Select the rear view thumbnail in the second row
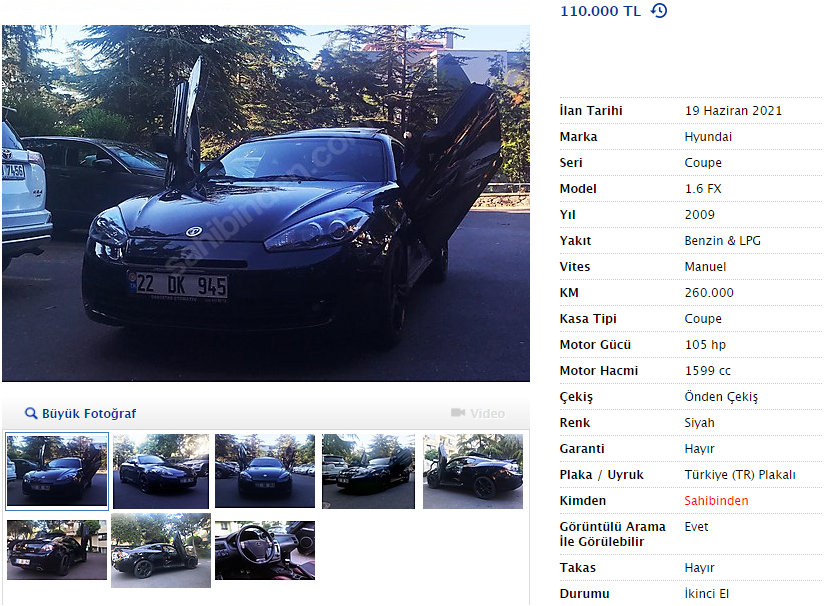Viewport: 826px width, 606px height. [x=57, y=550]
